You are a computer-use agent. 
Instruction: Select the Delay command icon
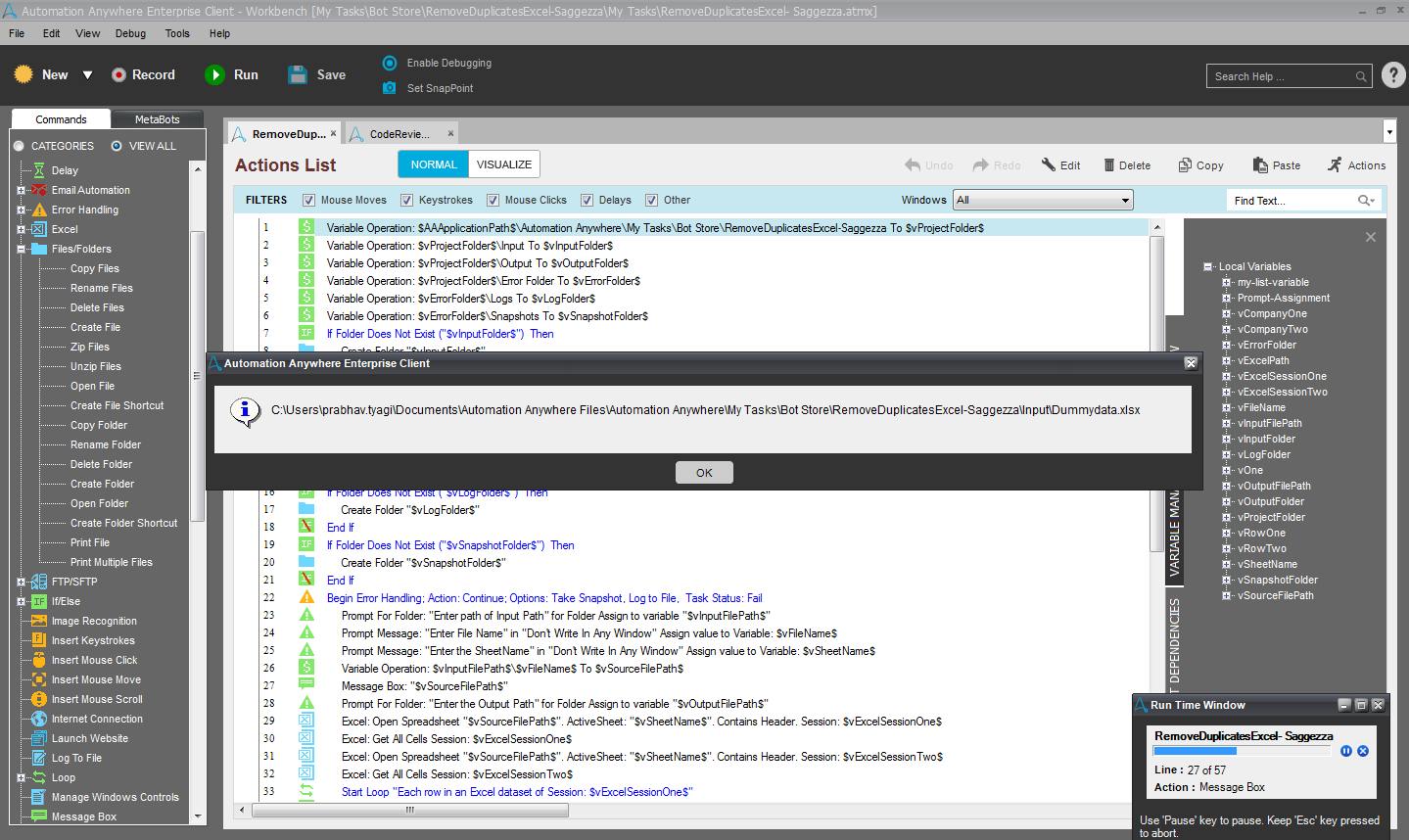(x=39, y=170)
